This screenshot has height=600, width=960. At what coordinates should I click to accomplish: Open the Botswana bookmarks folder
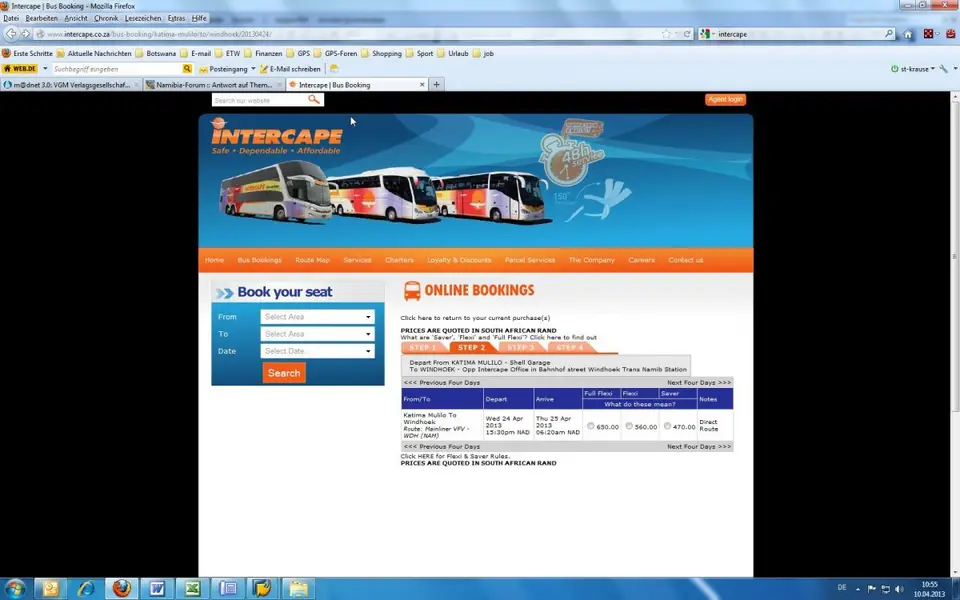(155, 53)
